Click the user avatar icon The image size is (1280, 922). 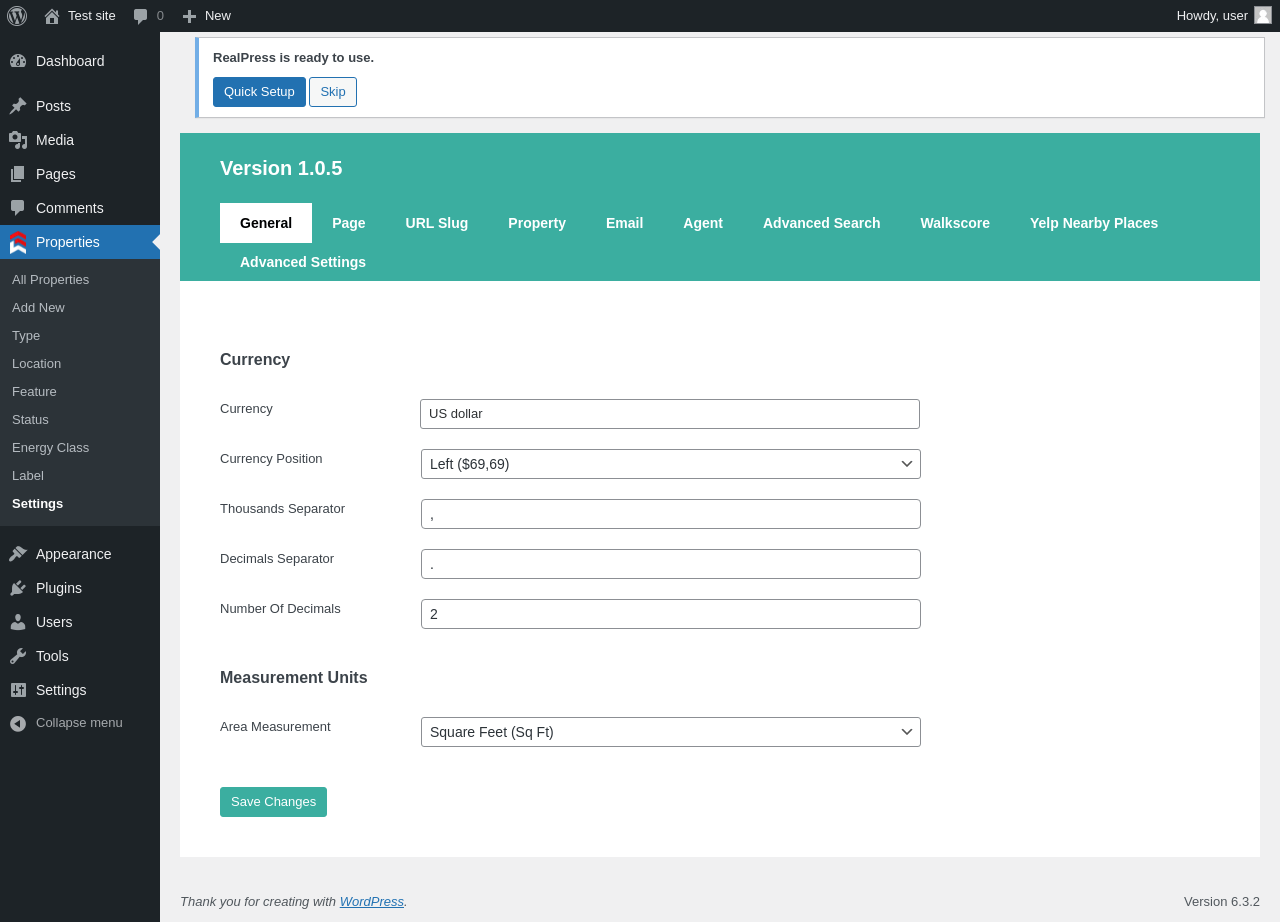1263,15
